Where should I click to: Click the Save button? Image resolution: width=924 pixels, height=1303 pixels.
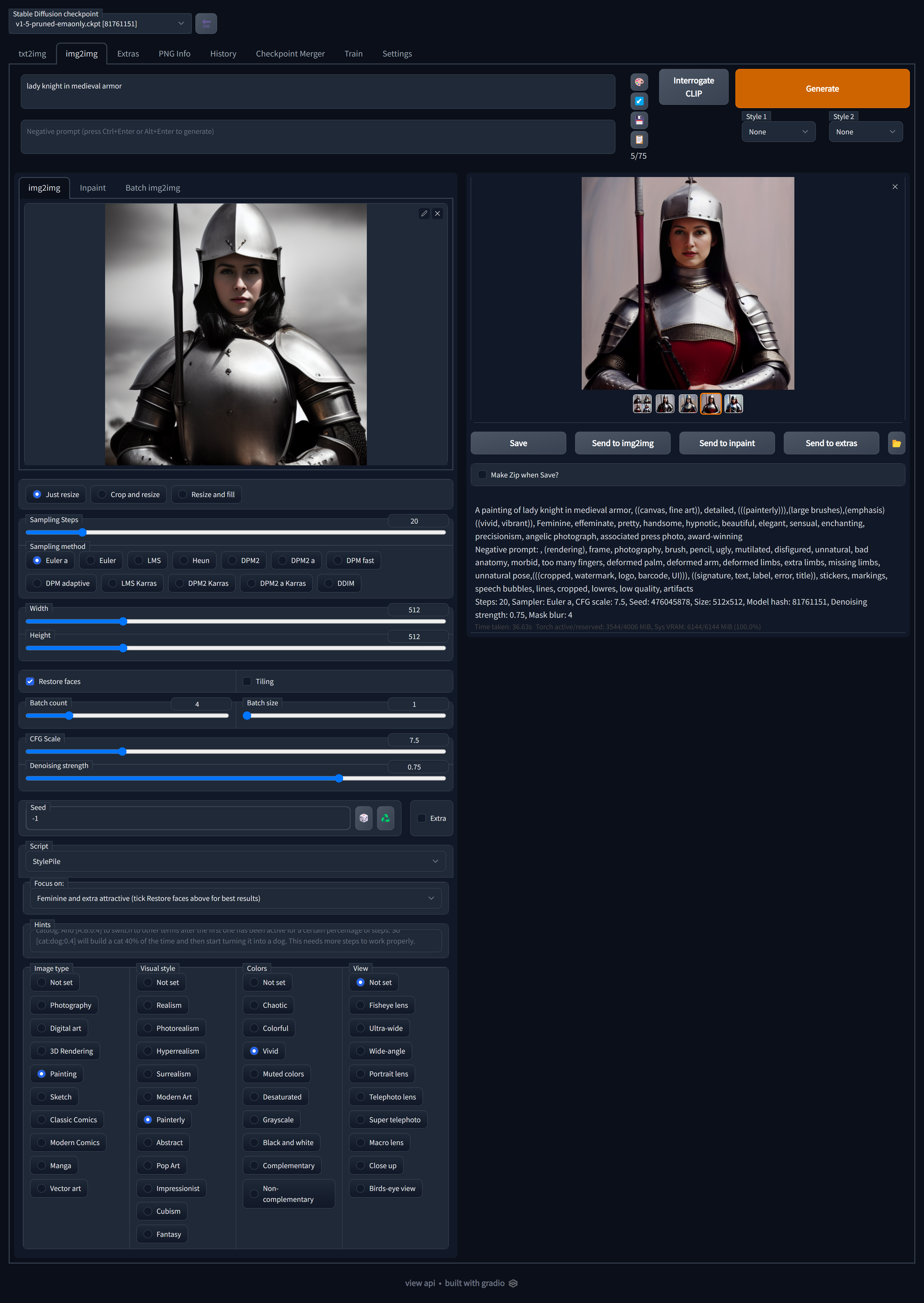point(518,443)
